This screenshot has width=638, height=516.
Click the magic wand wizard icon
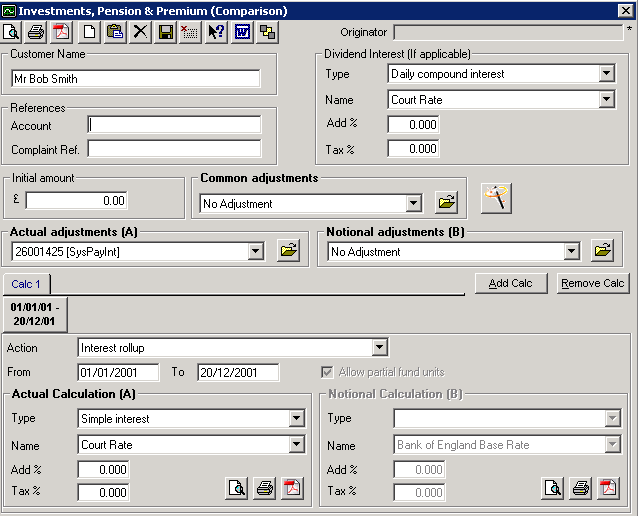coord(496,198)
